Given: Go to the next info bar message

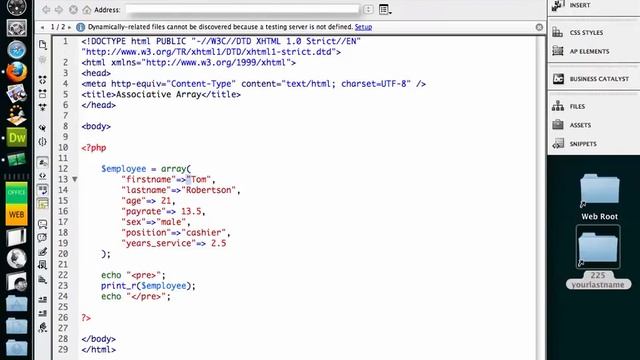Looking at the screenshot, I should click(x=69, y=27).
